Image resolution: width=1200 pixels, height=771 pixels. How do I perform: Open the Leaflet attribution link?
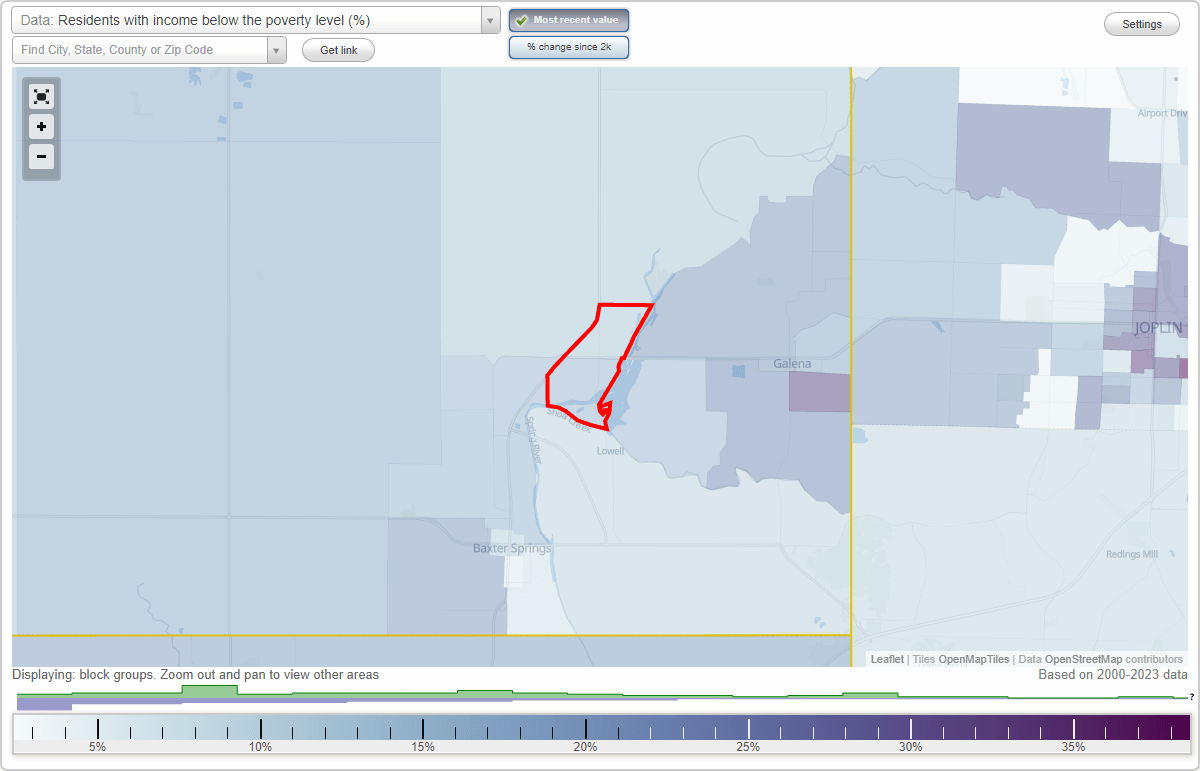[886, 659]
